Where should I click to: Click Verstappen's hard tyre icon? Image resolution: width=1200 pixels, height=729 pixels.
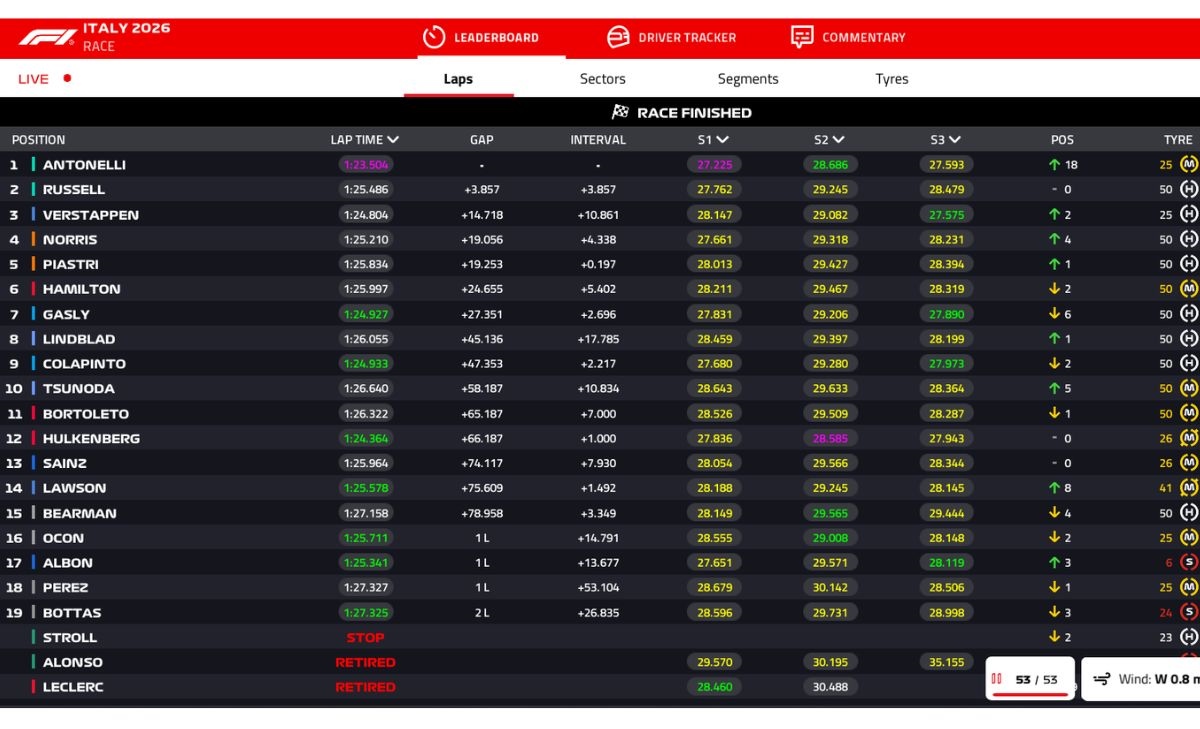point(1189,214)
